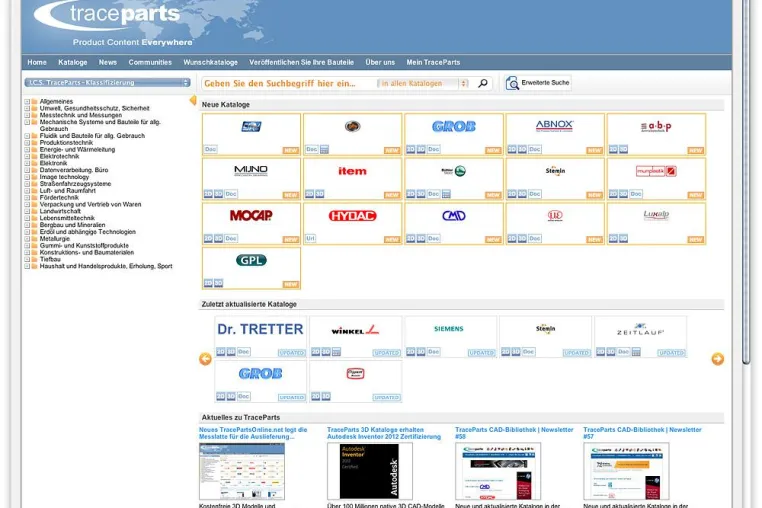Open the item catalog logo

pyautogui.click(x=352, y=171)
